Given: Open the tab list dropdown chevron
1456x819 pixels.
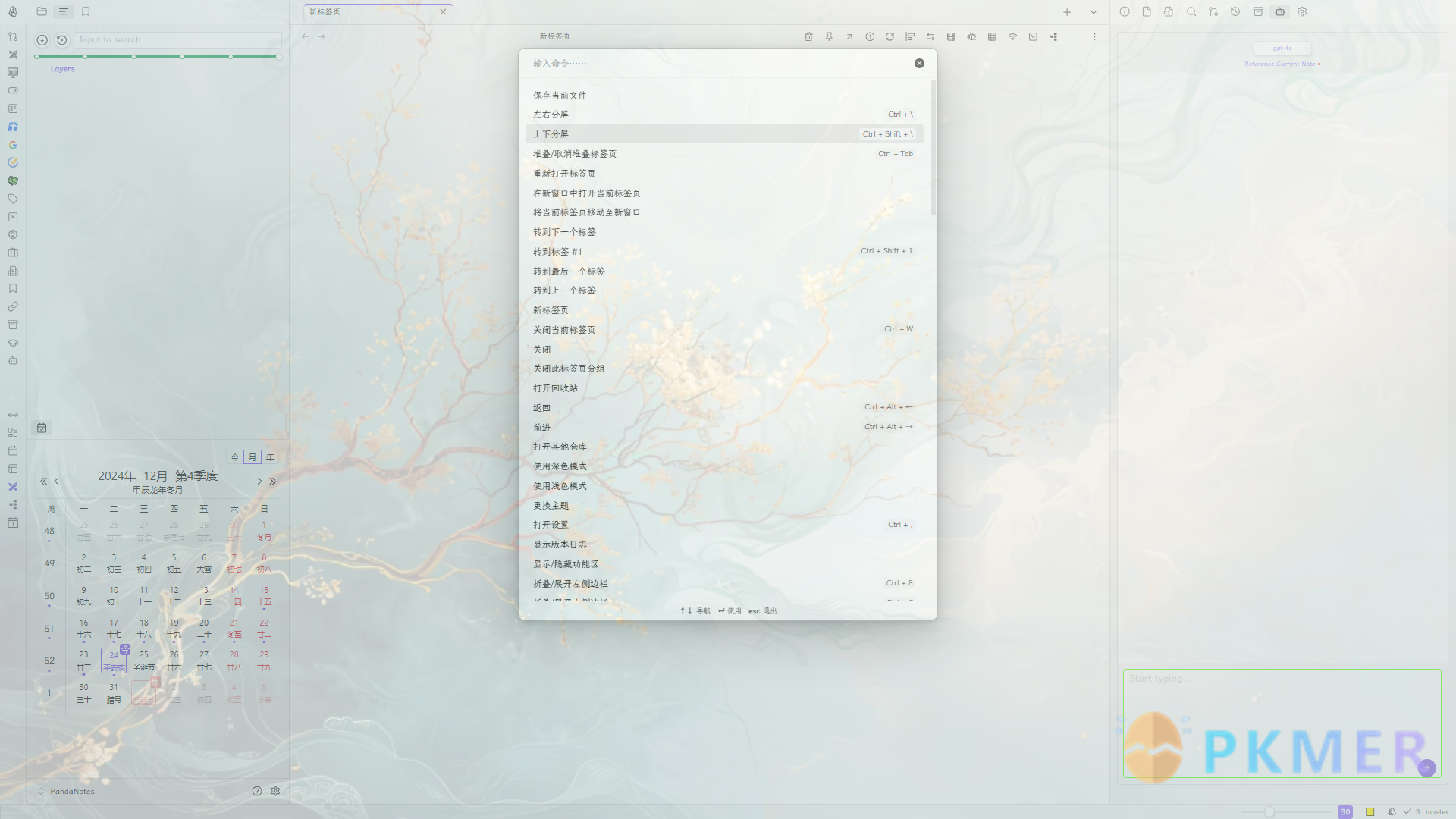Looking at the screenshot, I should pyautogui.click(x=1094, y=12).
